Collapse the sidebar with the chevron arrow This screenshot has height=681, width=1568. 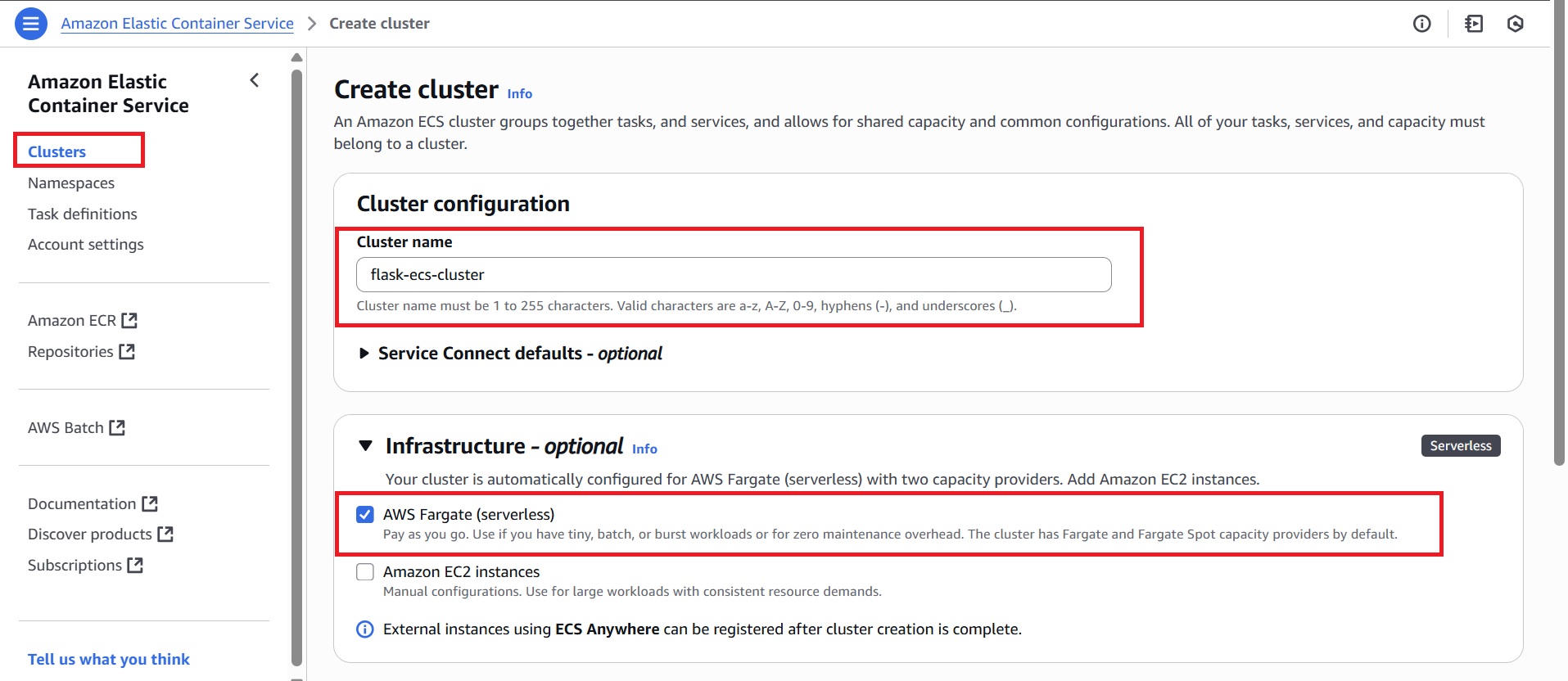pyautogui.click(x=254, y=80)
